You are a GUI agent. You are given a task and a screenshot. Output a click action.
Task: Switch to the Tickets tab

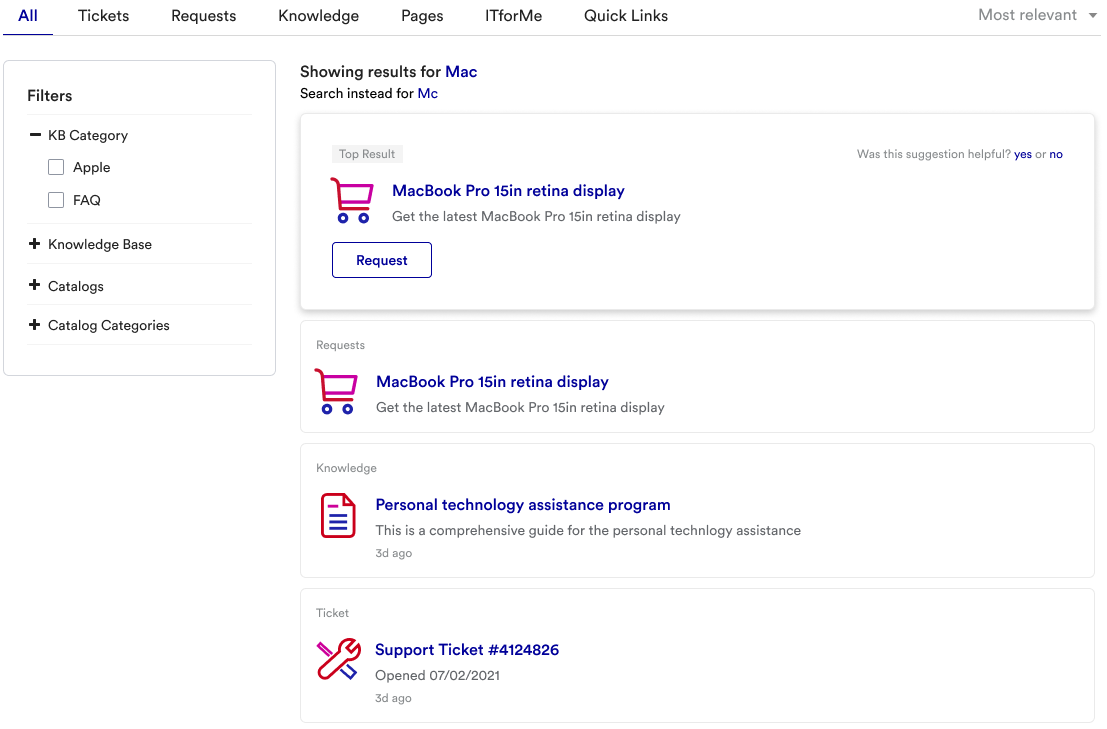pos(103,16)
